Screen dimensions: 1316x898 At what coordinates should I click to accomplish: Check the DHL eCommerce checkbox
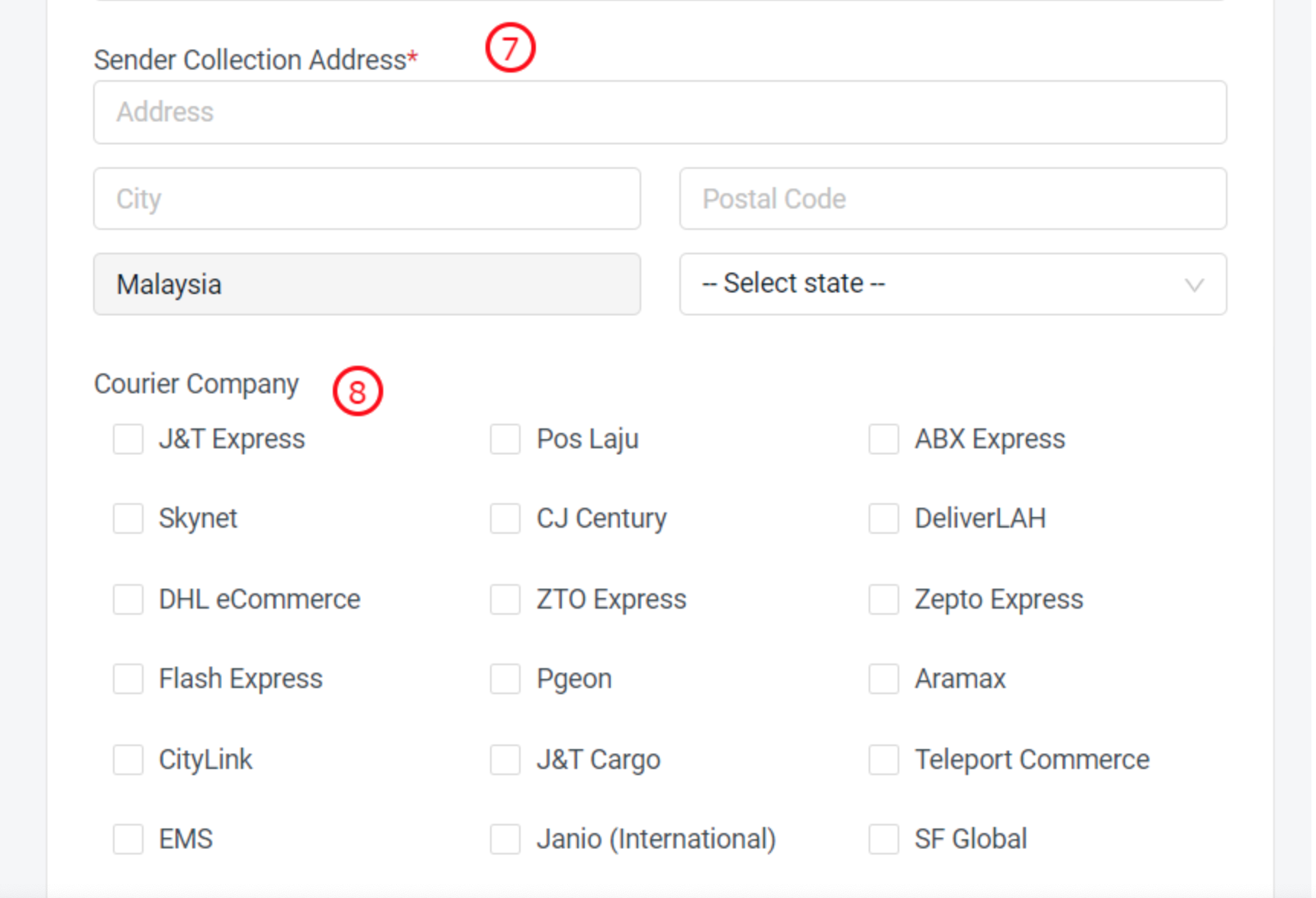(128, 599)
